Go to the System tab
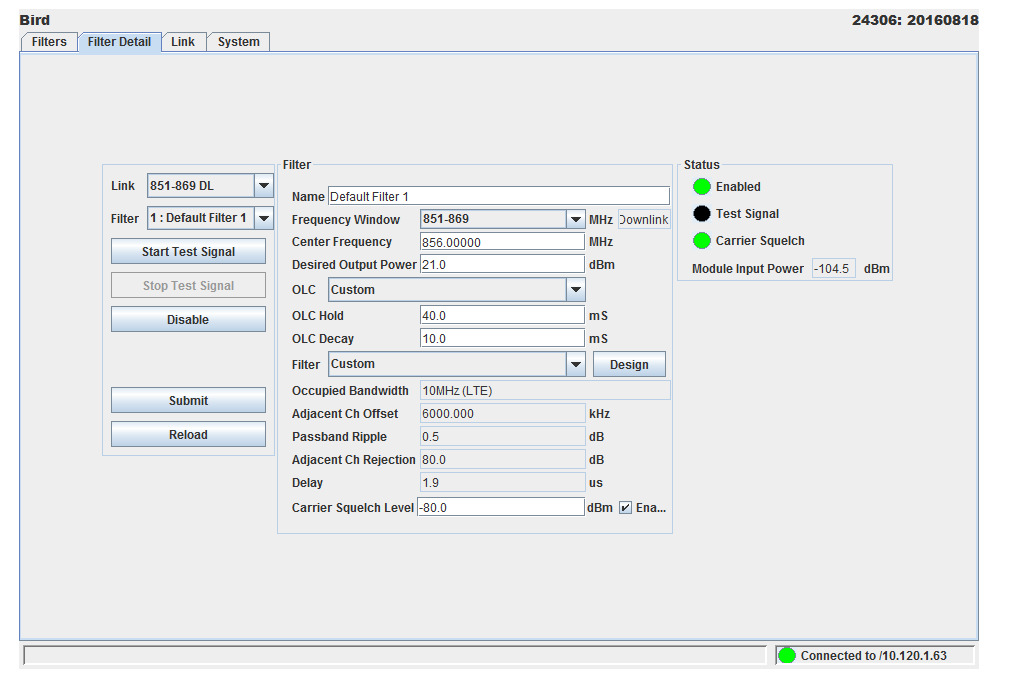The image size is (1014, 680). point(238,42)
